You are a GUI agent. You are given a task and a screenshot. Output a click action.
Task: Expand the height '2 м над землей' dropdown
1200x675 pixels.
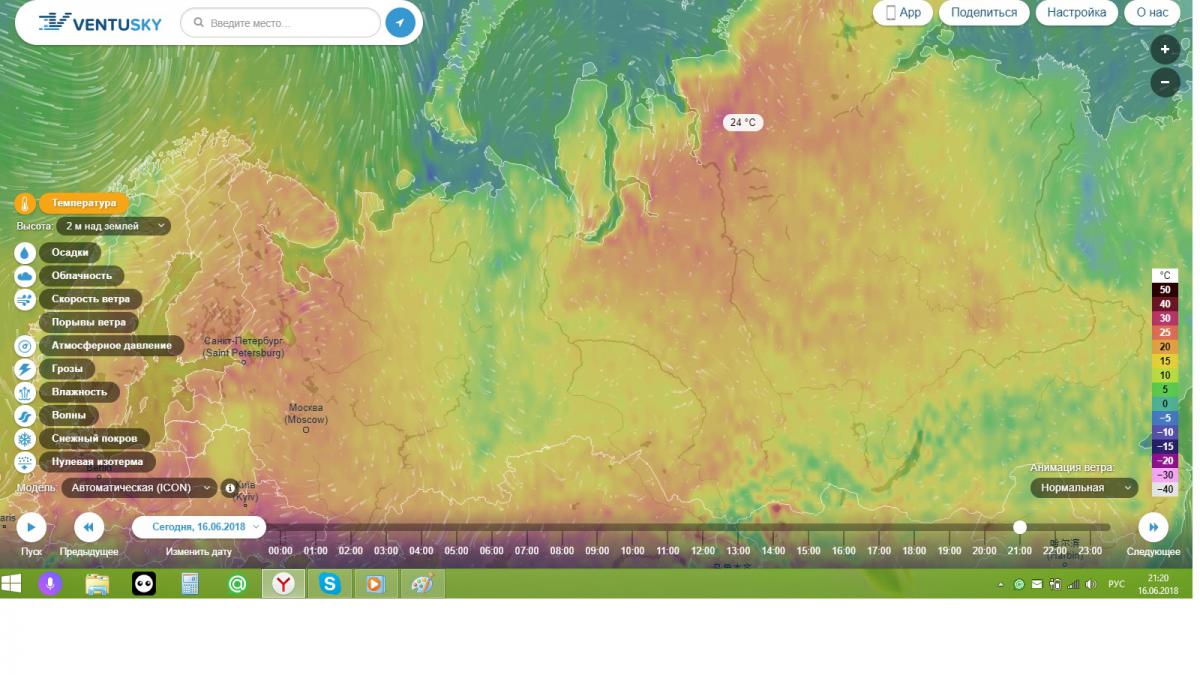[113, 227]
